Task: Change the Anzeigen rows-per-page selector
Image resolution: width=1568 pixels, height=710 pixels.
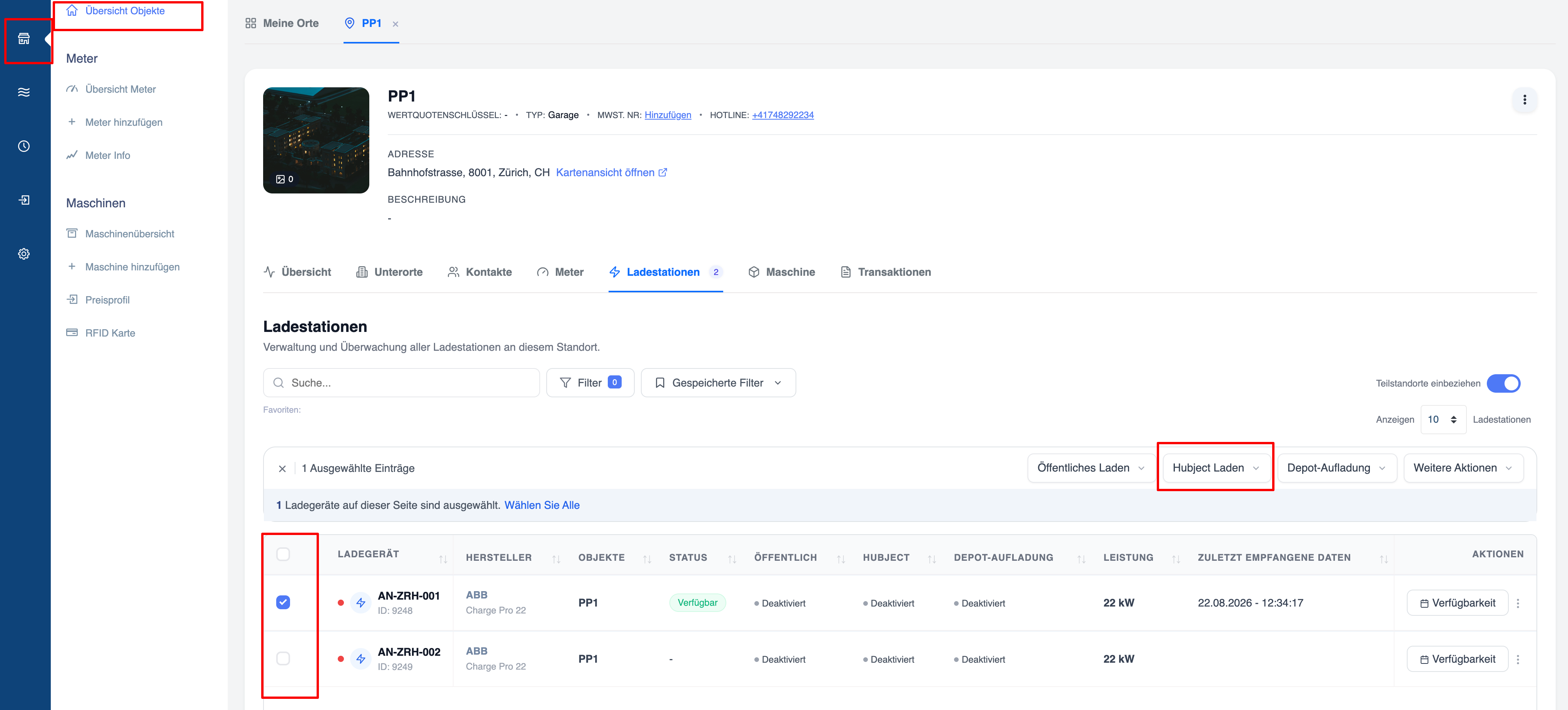Action: [1443, 419]
